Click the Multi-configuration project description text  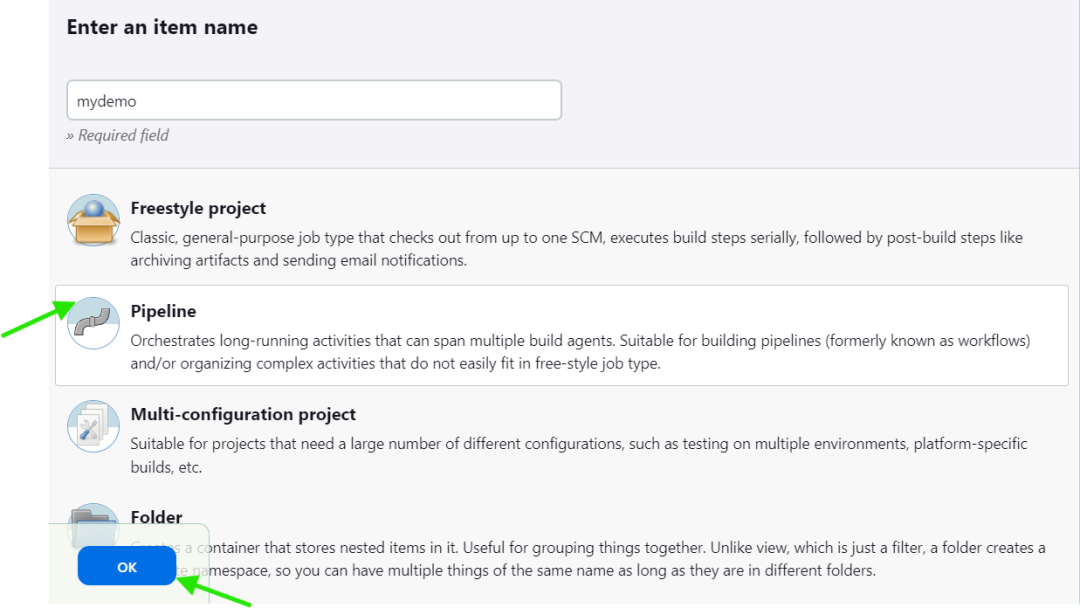pos(578,455)
